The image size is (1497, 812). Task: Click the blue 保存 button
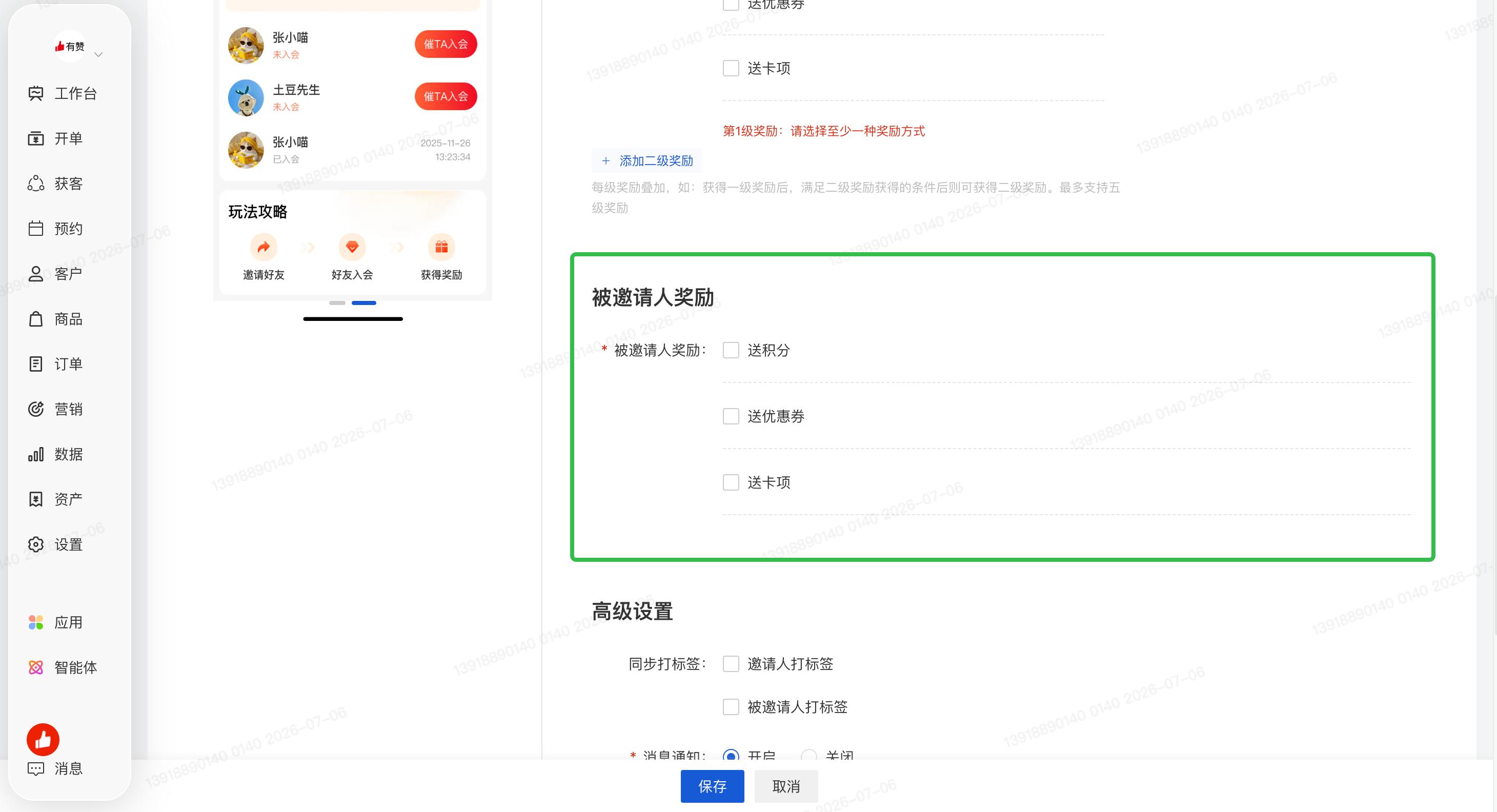pyautogui.click(x=712, y=786)
